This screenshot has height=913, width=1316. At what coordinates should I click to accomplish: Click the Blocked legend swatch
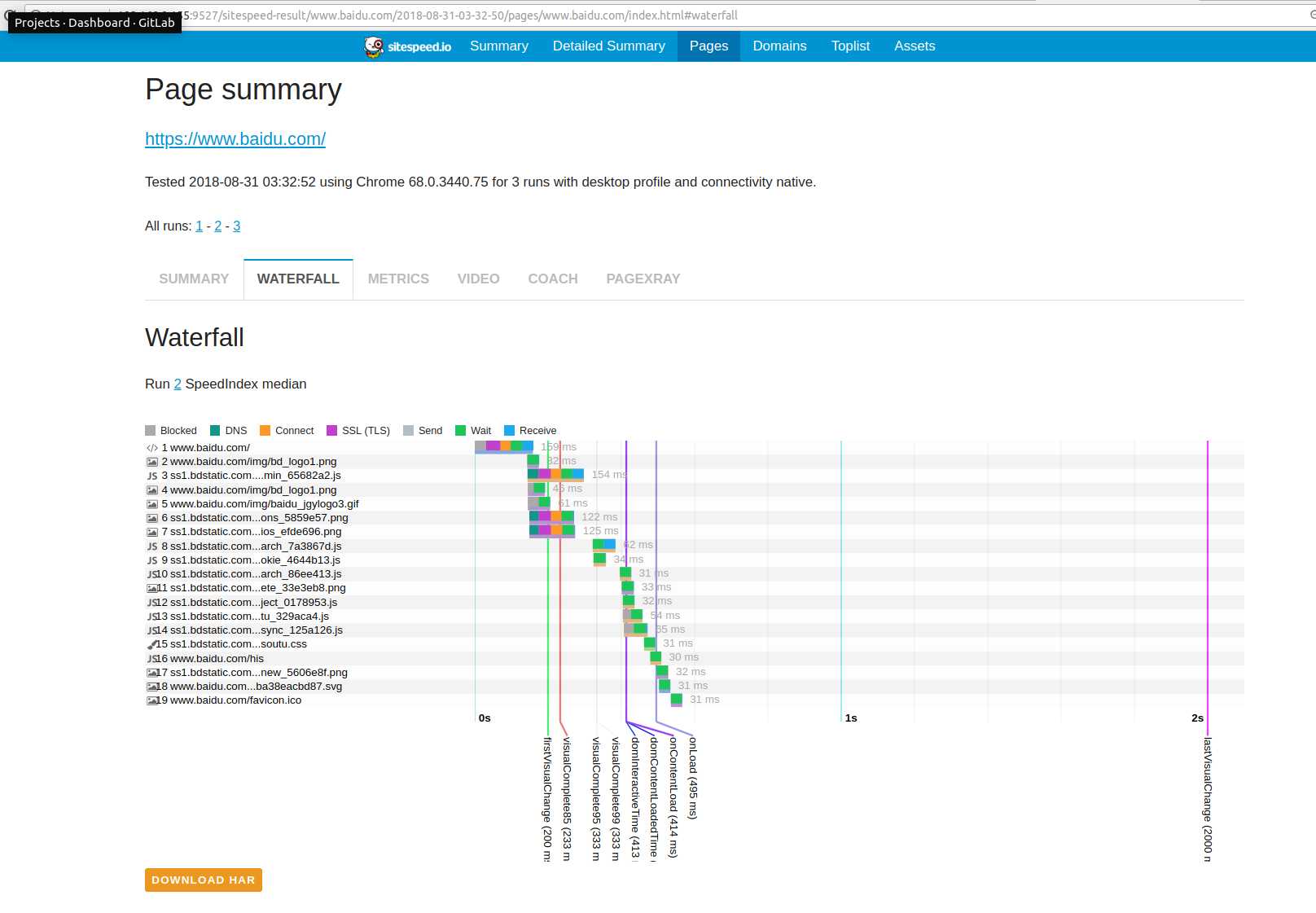pyautogui.click(x=150, y=431)
